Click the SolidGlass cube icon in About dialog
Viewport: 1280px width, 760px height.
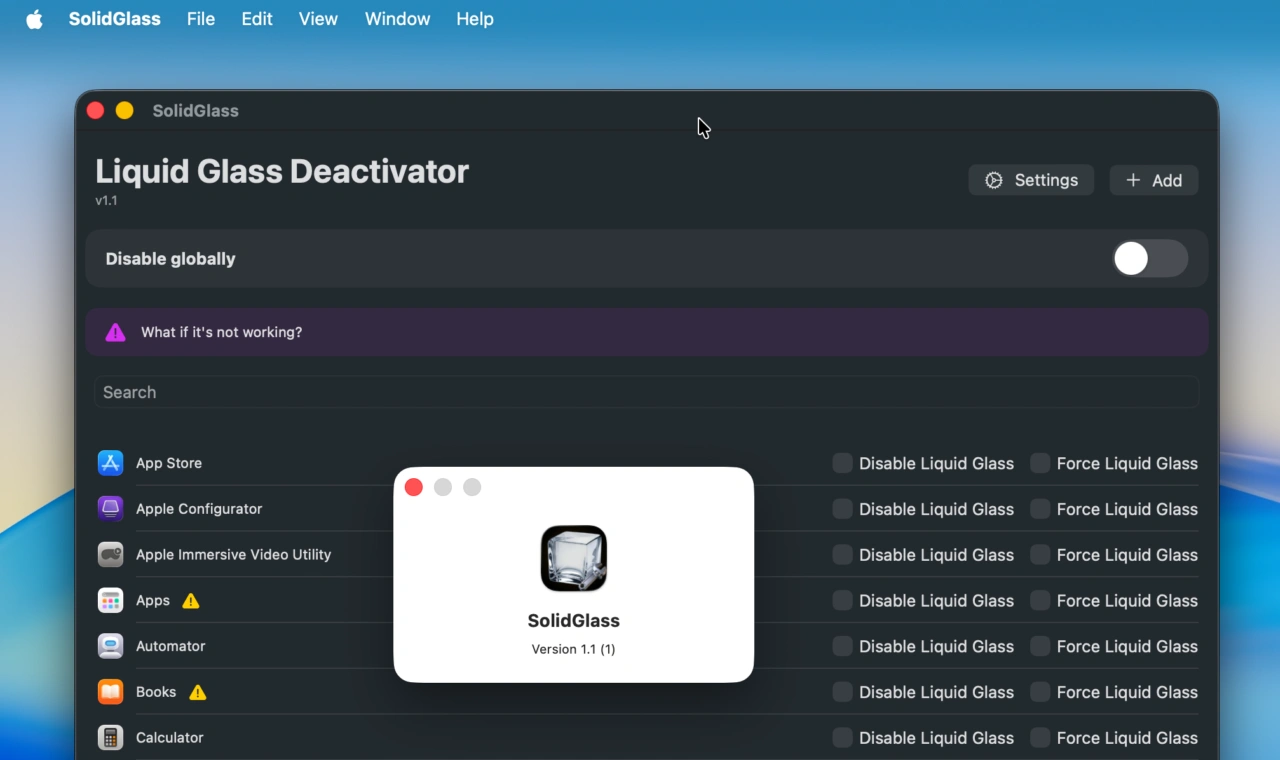[574, 558]
